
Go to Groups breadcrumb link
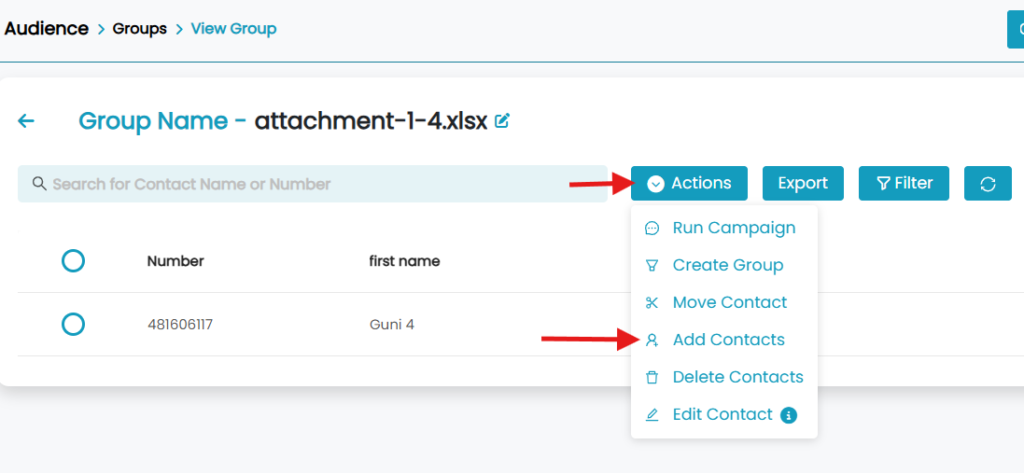(139, 29)
